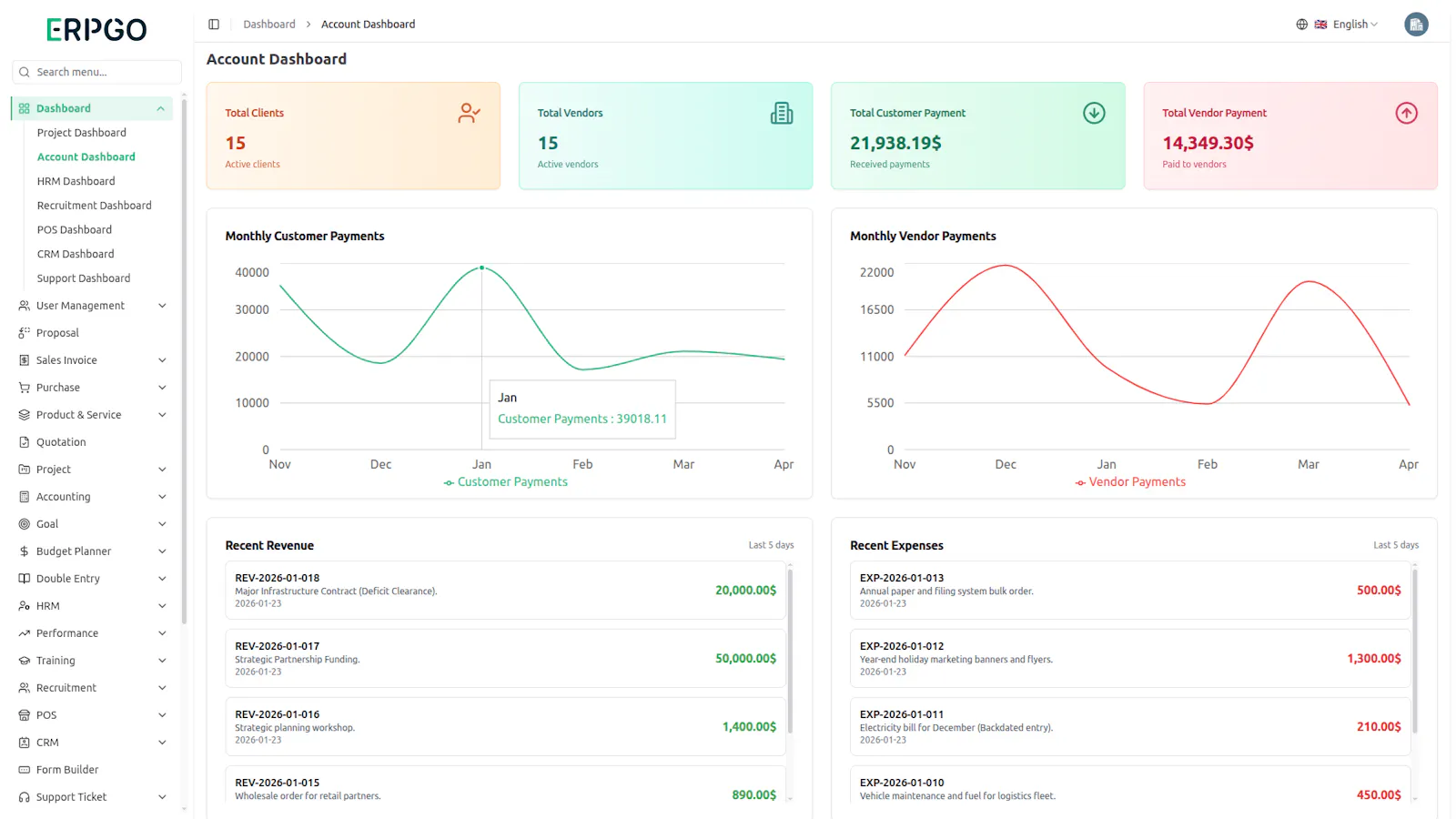
Task: Expand the CRM chevron
Action: tap(162, 743)
